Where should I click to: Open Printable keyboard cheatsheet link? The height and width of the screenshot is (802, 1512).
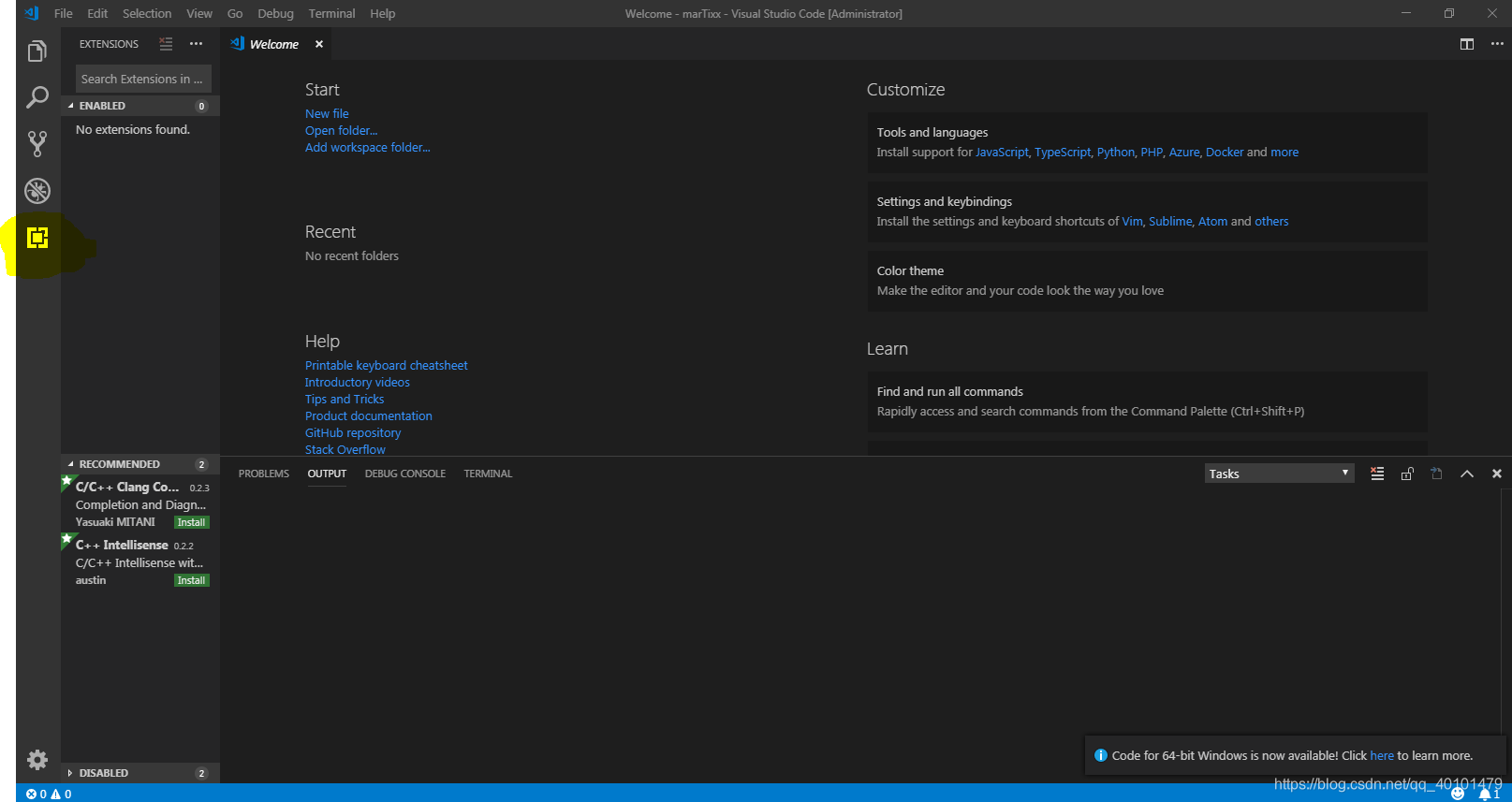tap(386, 365)
